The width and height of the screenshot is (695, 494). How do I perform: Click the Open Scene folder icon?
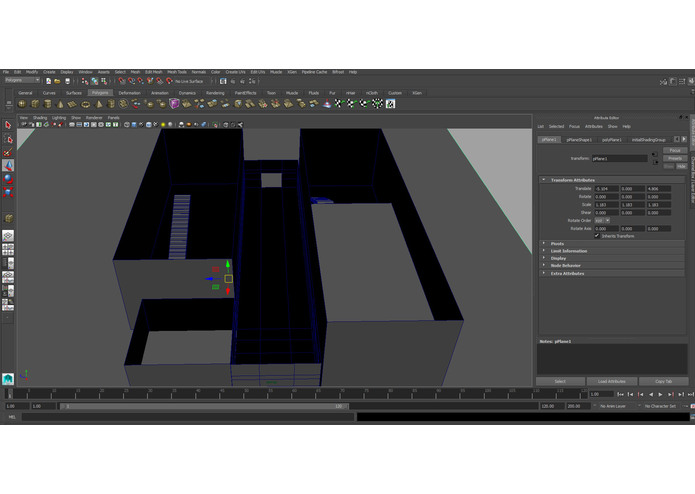pos(57,81)
